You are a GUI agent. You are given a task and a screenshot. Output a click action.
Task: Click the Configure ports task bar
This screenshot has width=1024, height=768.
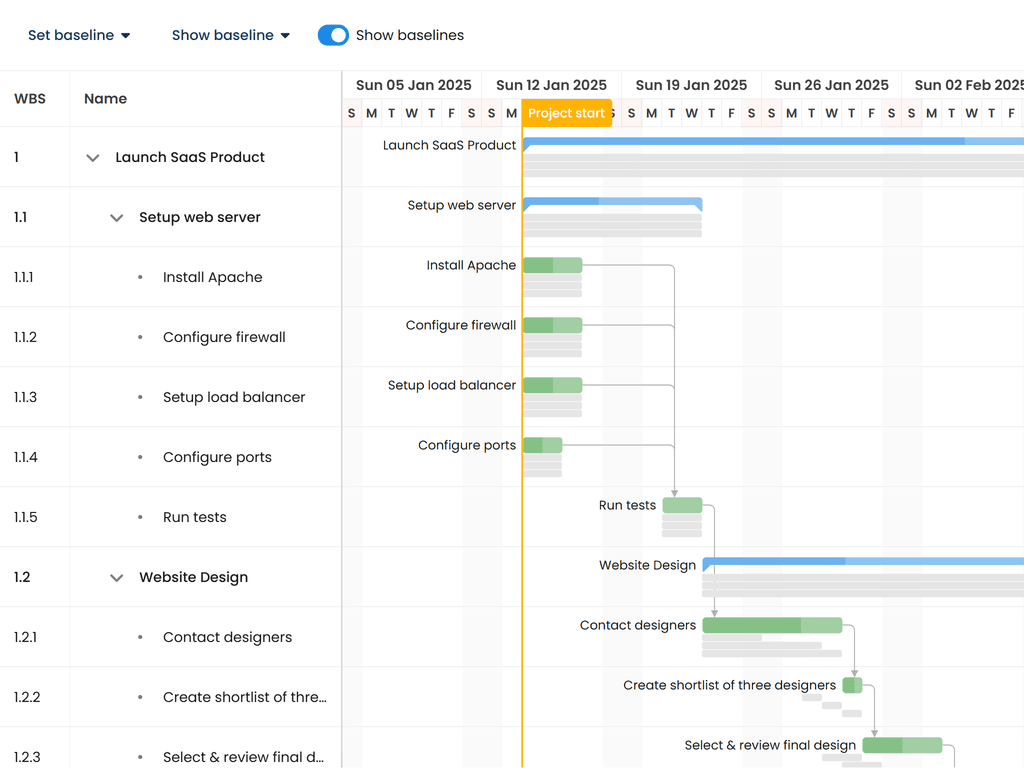(542, 445)
